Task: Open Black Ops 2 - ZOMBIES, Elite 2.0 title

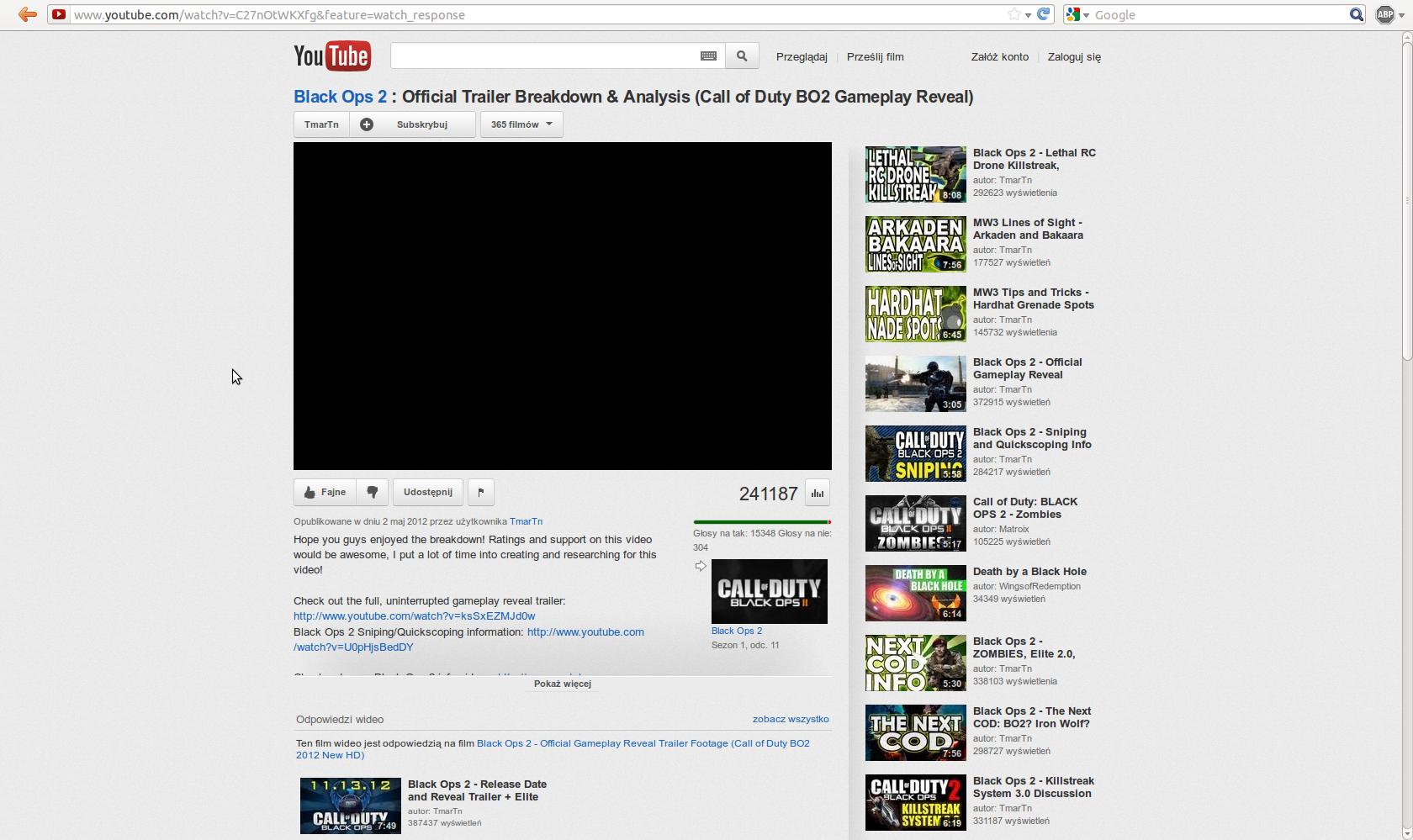Action: pos(1024,647)
